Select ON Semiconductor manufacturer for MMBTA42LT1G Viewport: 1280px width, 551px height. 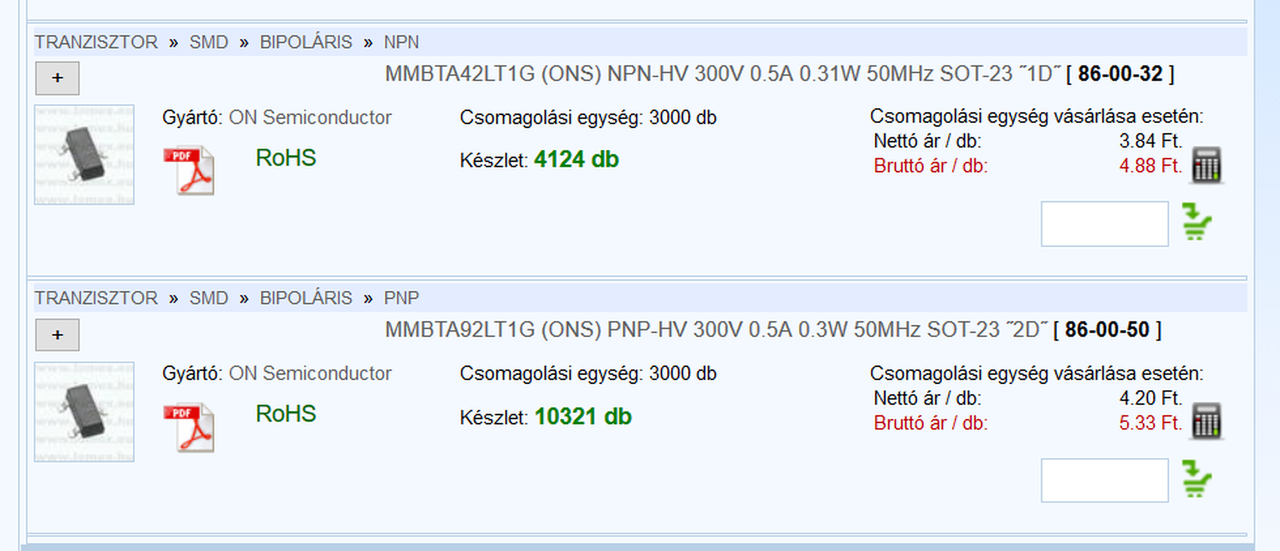click(x=310, y=118)
